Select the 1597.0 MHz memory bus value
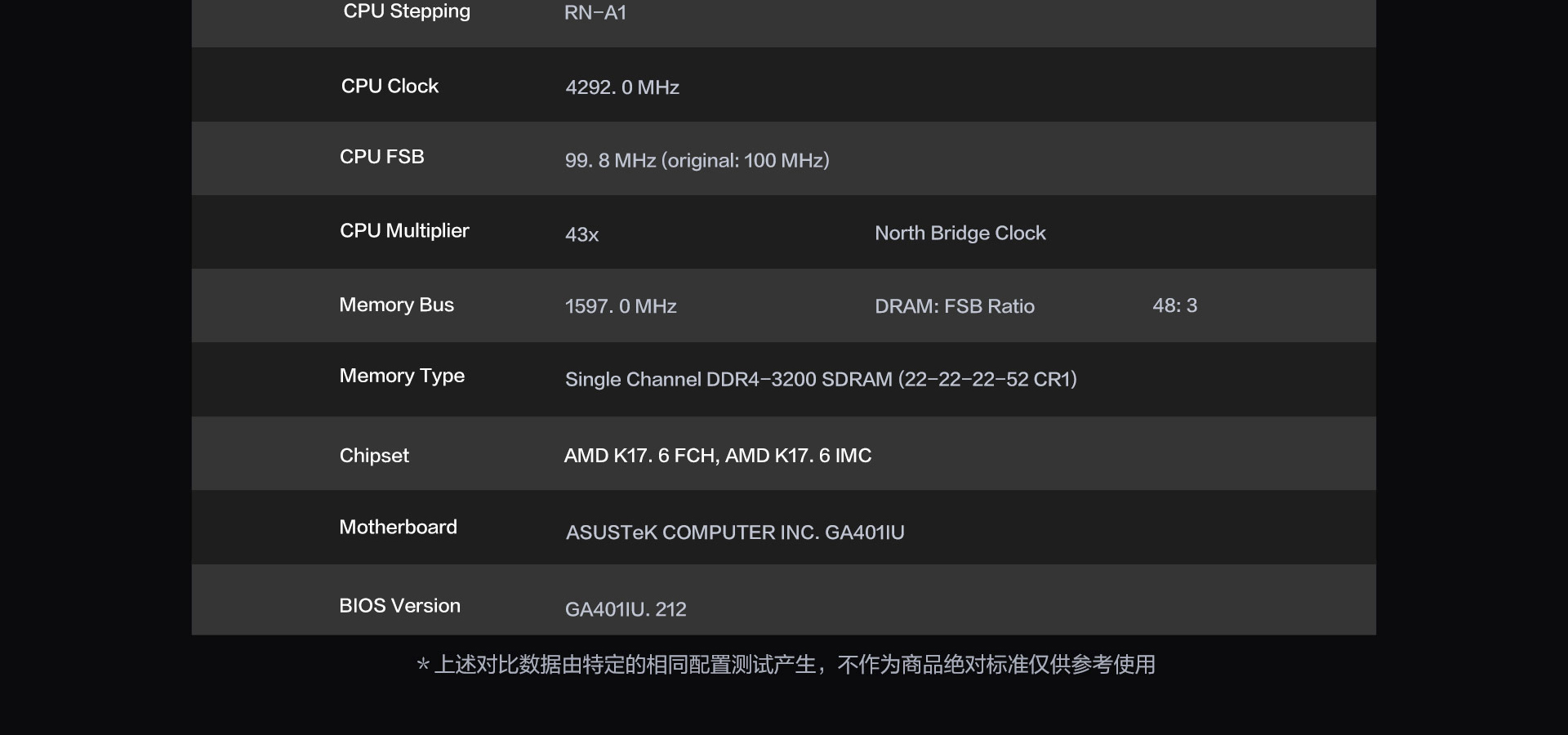The height and width of the screenshot is (735, 1568). coord(621,306)
